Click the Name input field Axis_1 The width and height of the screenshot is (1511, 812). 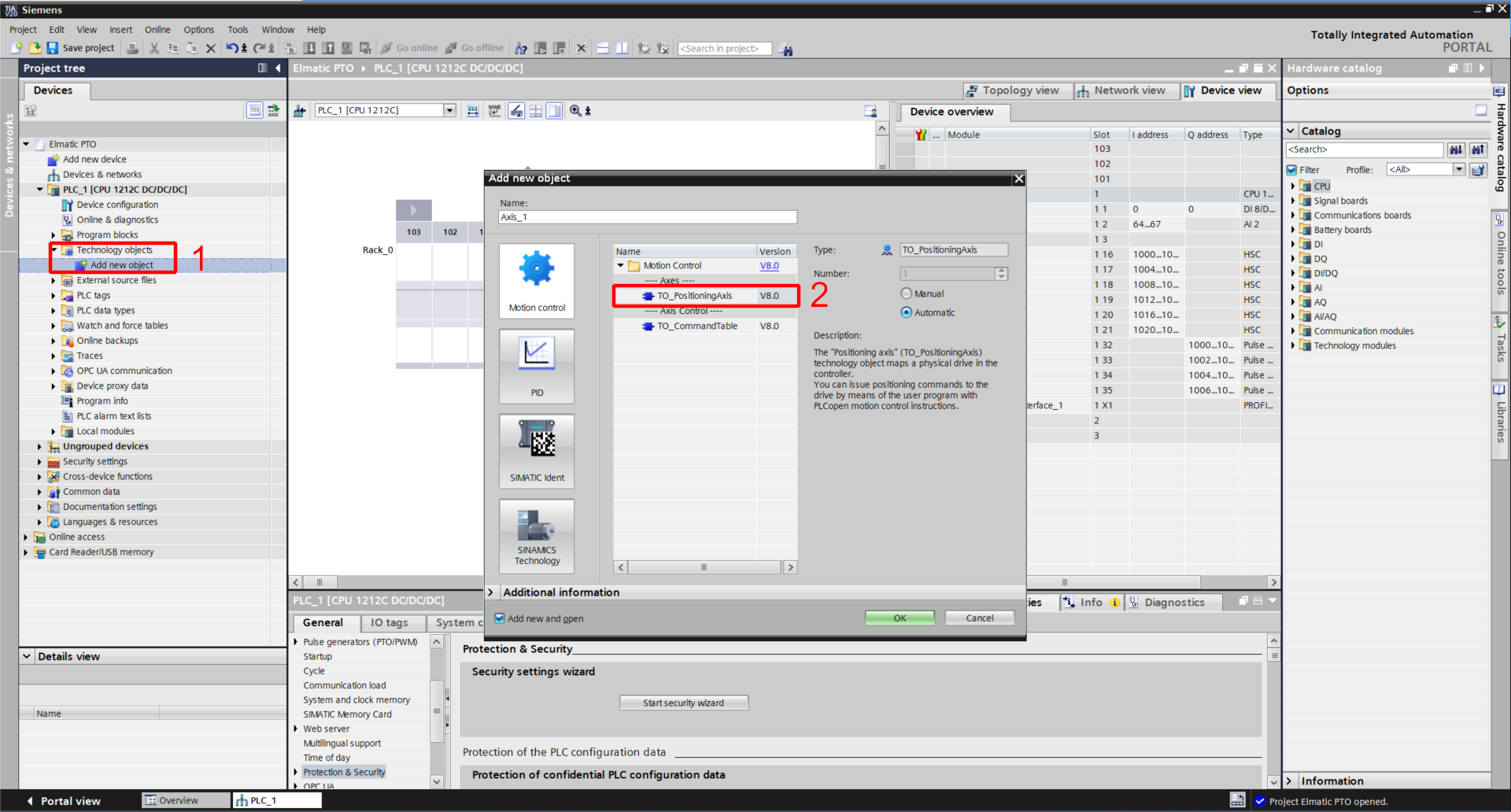point(647,217)
